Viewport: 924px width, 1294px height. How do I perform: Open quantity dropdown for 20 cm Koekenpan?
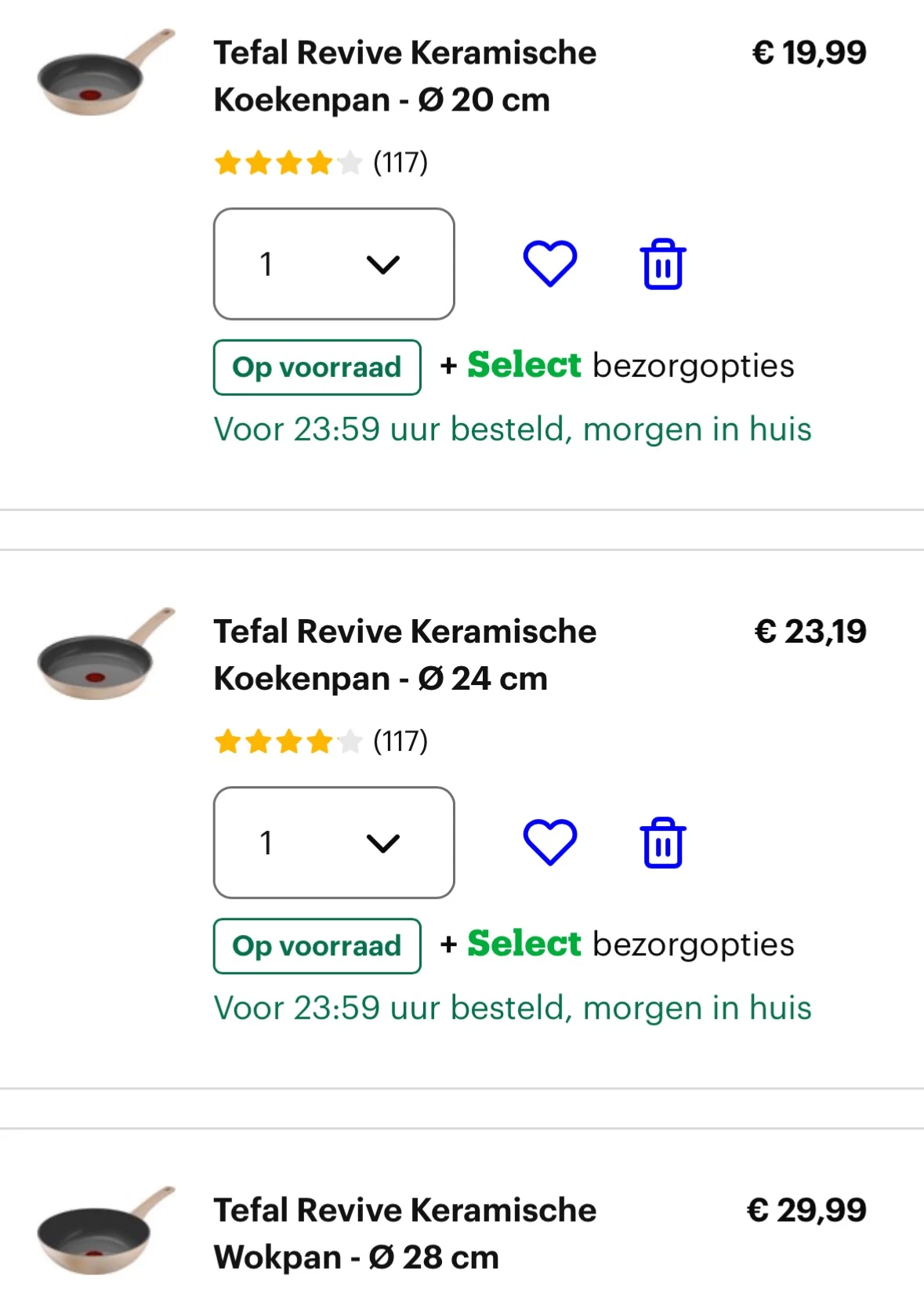point(334,264)
